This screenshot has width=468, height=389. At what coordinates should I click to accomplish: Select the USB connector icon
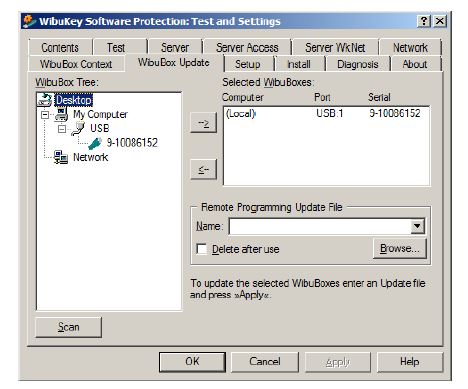tap(78, 129)
